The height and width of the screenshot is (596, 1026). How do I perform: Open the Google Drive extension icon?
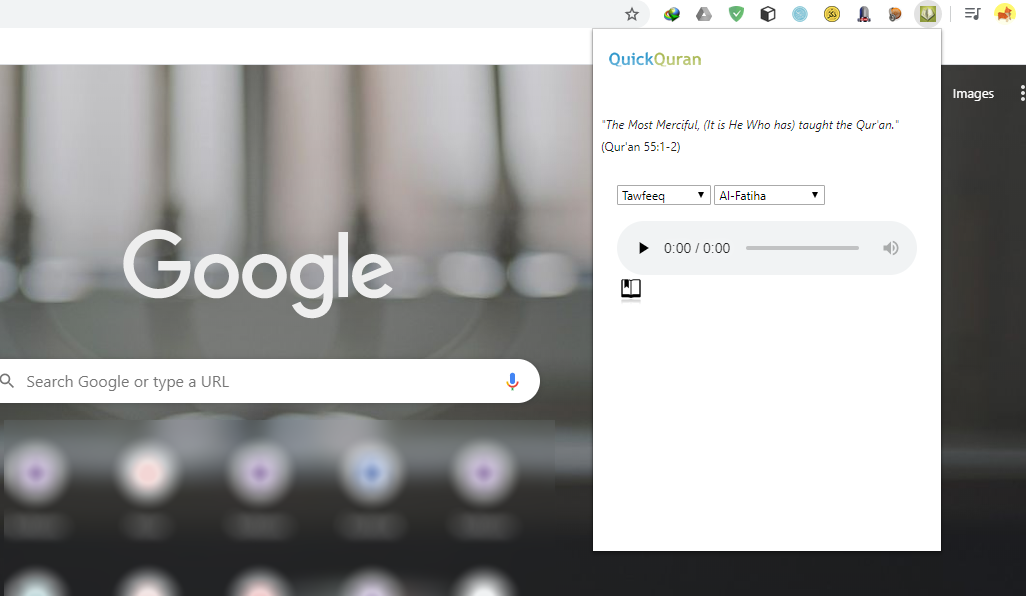click(703, 14)
